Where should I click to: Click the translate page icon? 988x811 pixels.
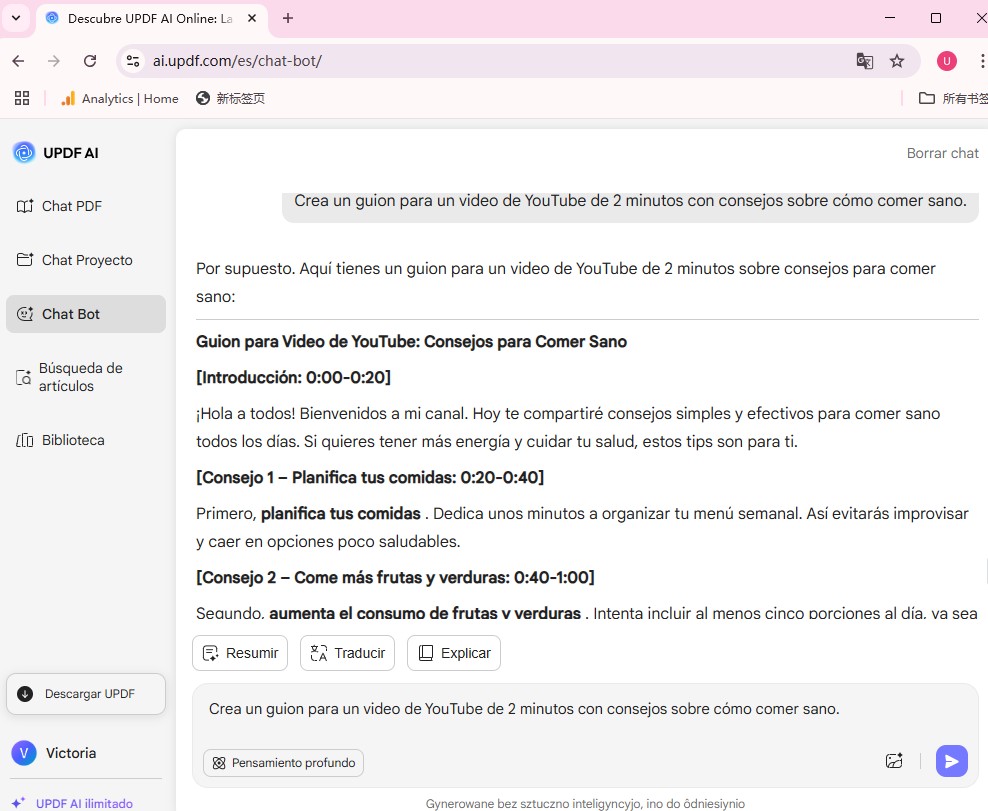[x=864, y=61]
